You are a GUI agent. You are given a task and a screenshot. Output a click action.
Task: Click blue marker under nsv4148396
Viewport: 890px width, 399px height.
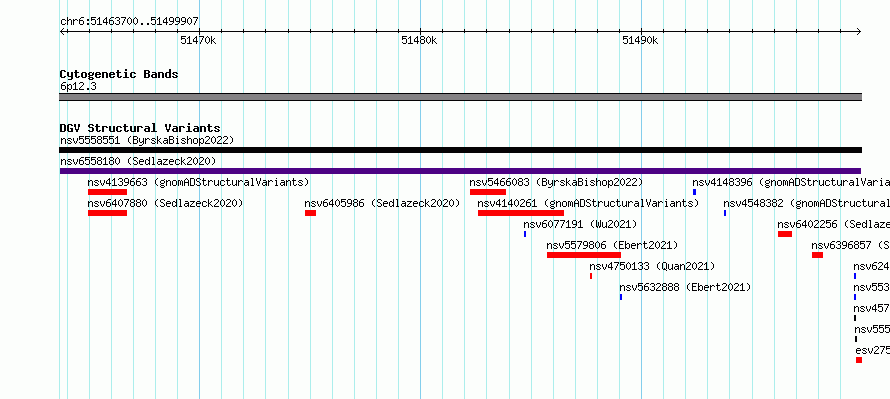tap(694, 192)
